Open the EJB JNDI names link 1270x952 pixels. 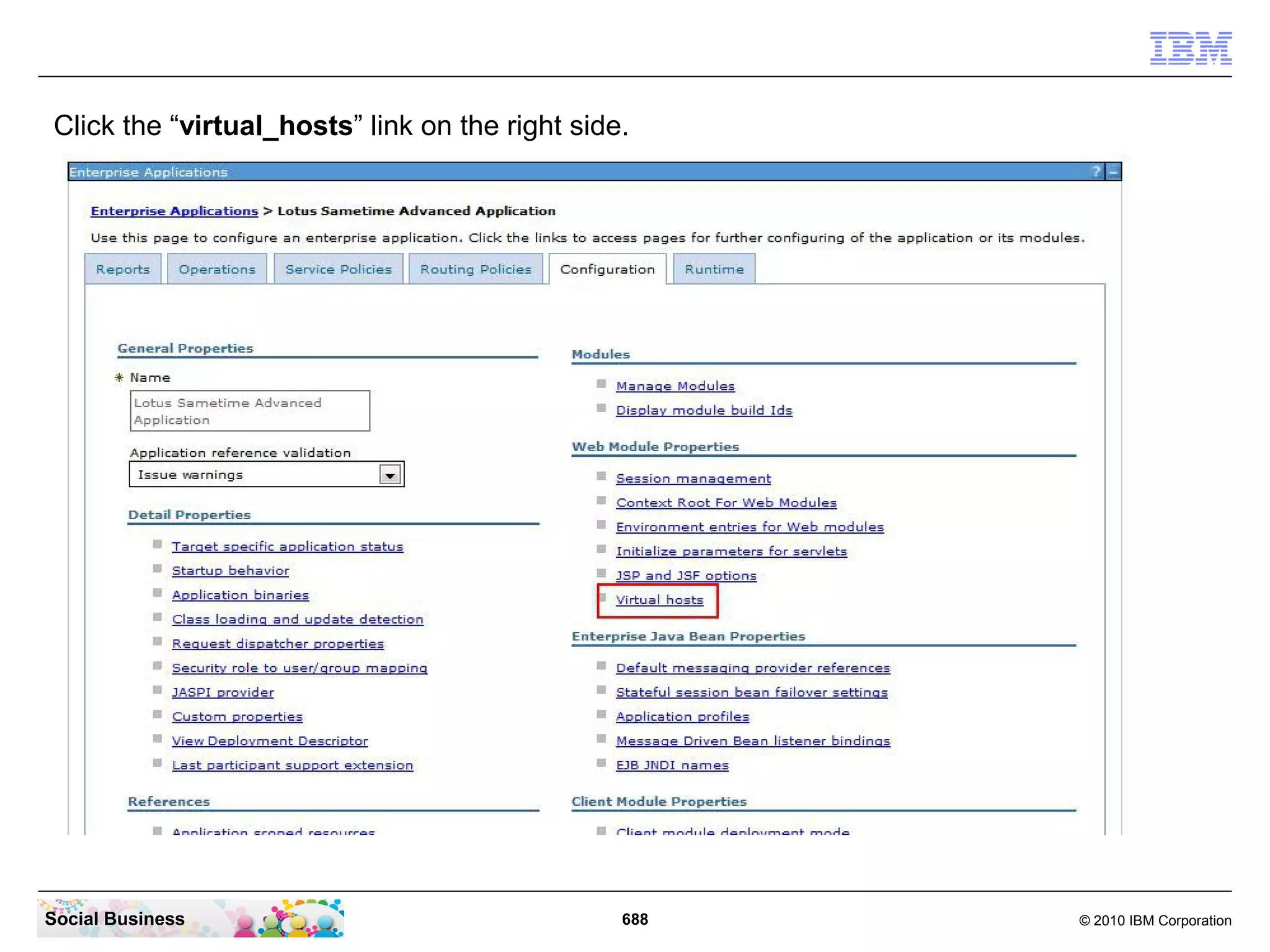click(x=672, y=765)
